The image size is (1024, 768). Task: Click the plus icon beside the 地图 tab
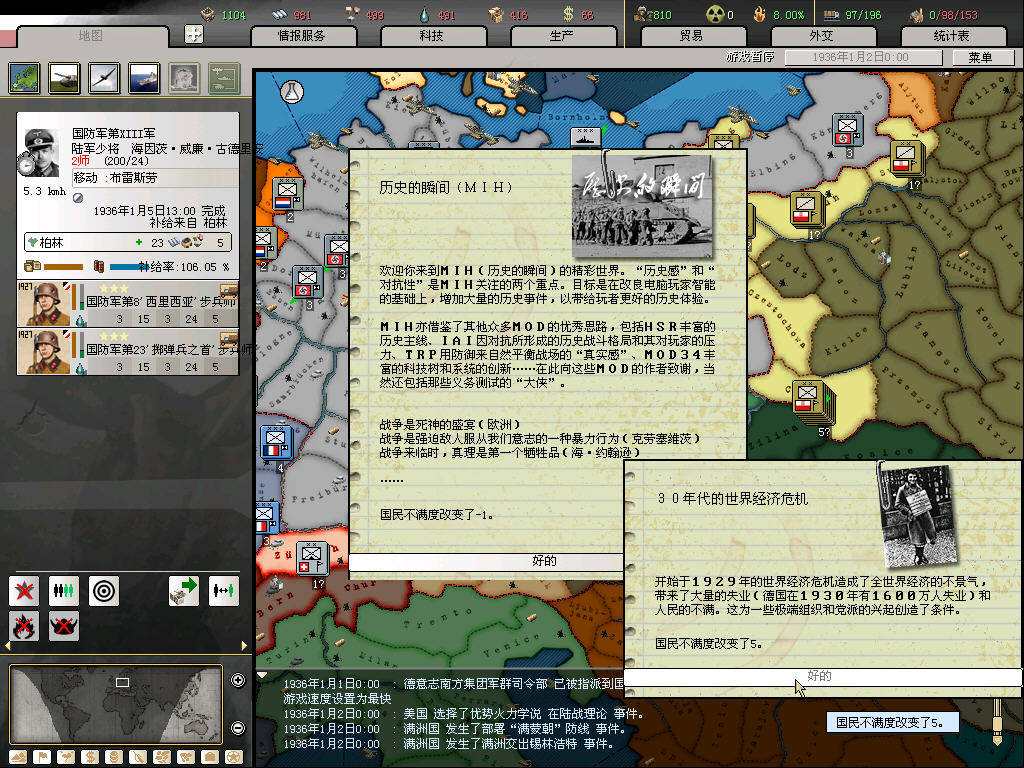point(194,34)
